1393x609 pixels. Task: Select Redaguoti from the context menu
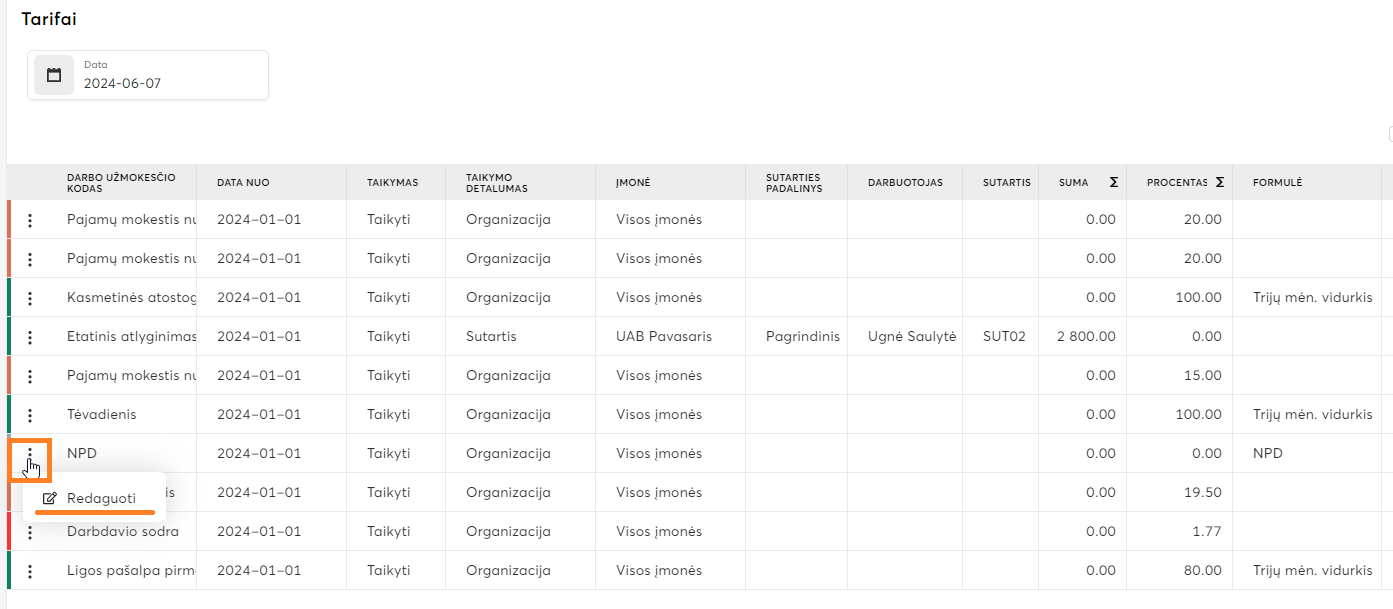[100, 498]
